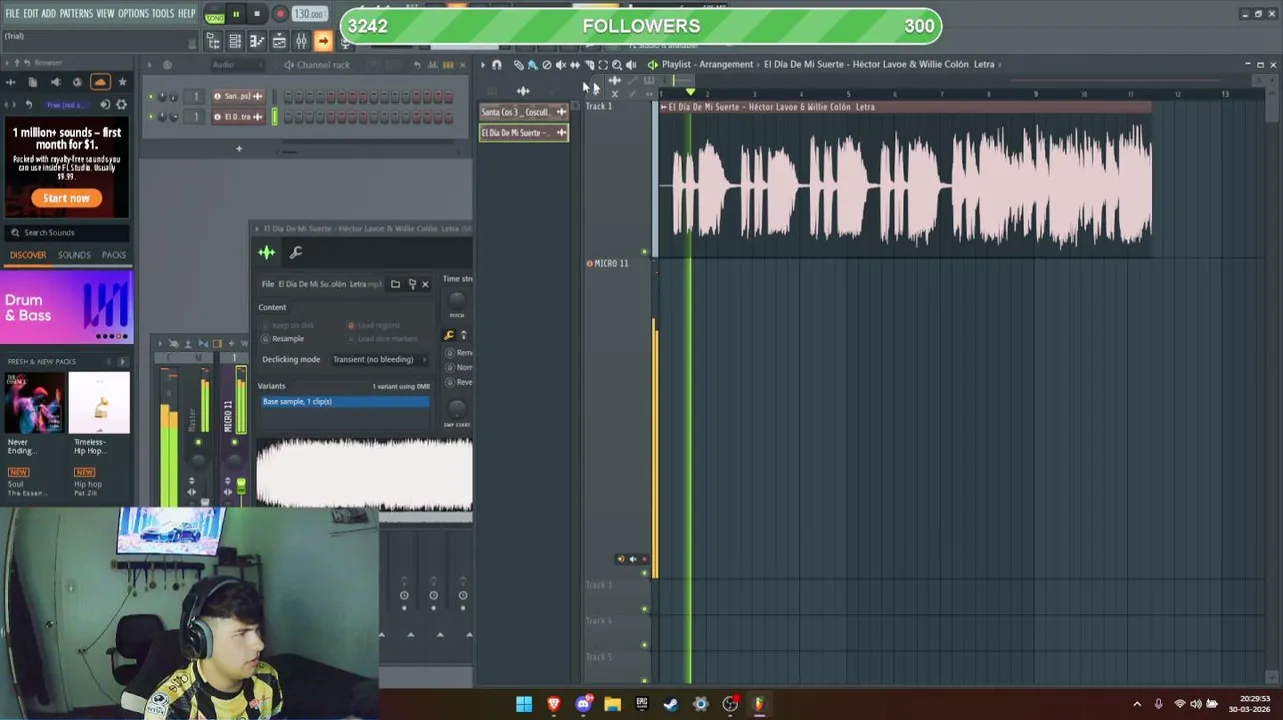Open the OPTIONS menu
1283x720 pixels.
(x=133, y=13)
